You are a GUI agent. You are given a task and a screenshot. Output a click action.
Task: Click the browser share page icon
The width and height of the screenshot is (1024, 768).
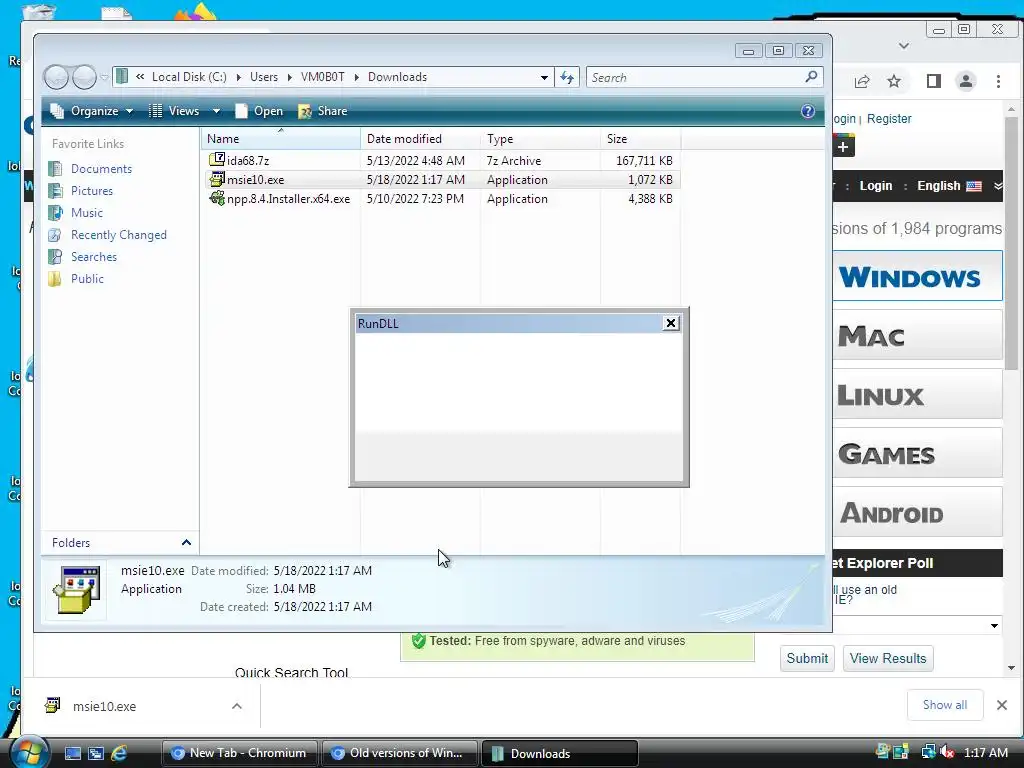862,81
